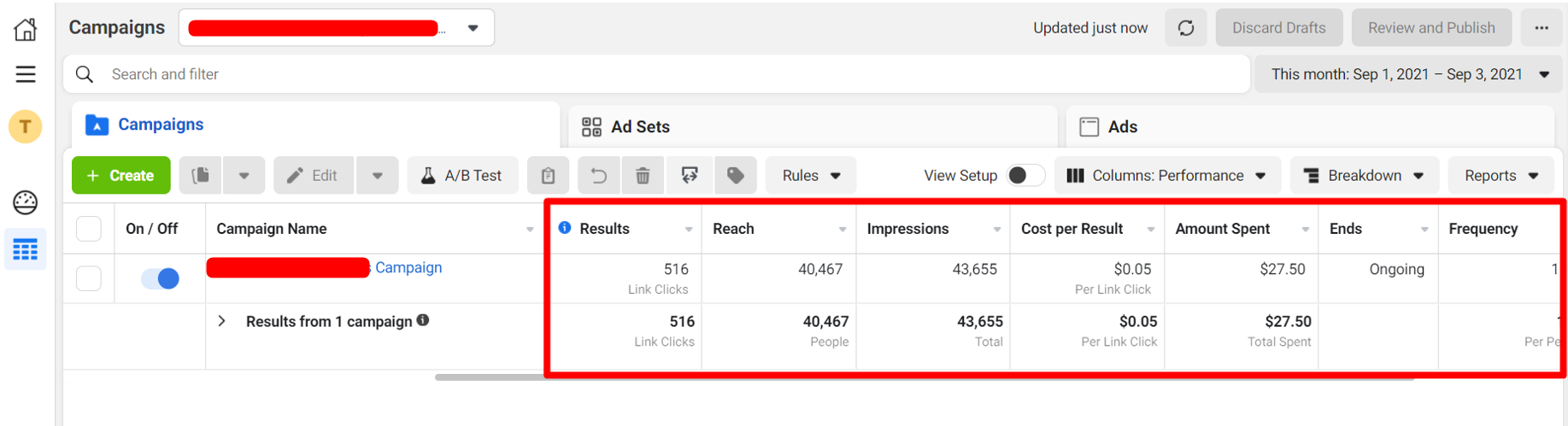Toggle the campaign On/Off switch

pyautogui.click(x=160, y=278)
